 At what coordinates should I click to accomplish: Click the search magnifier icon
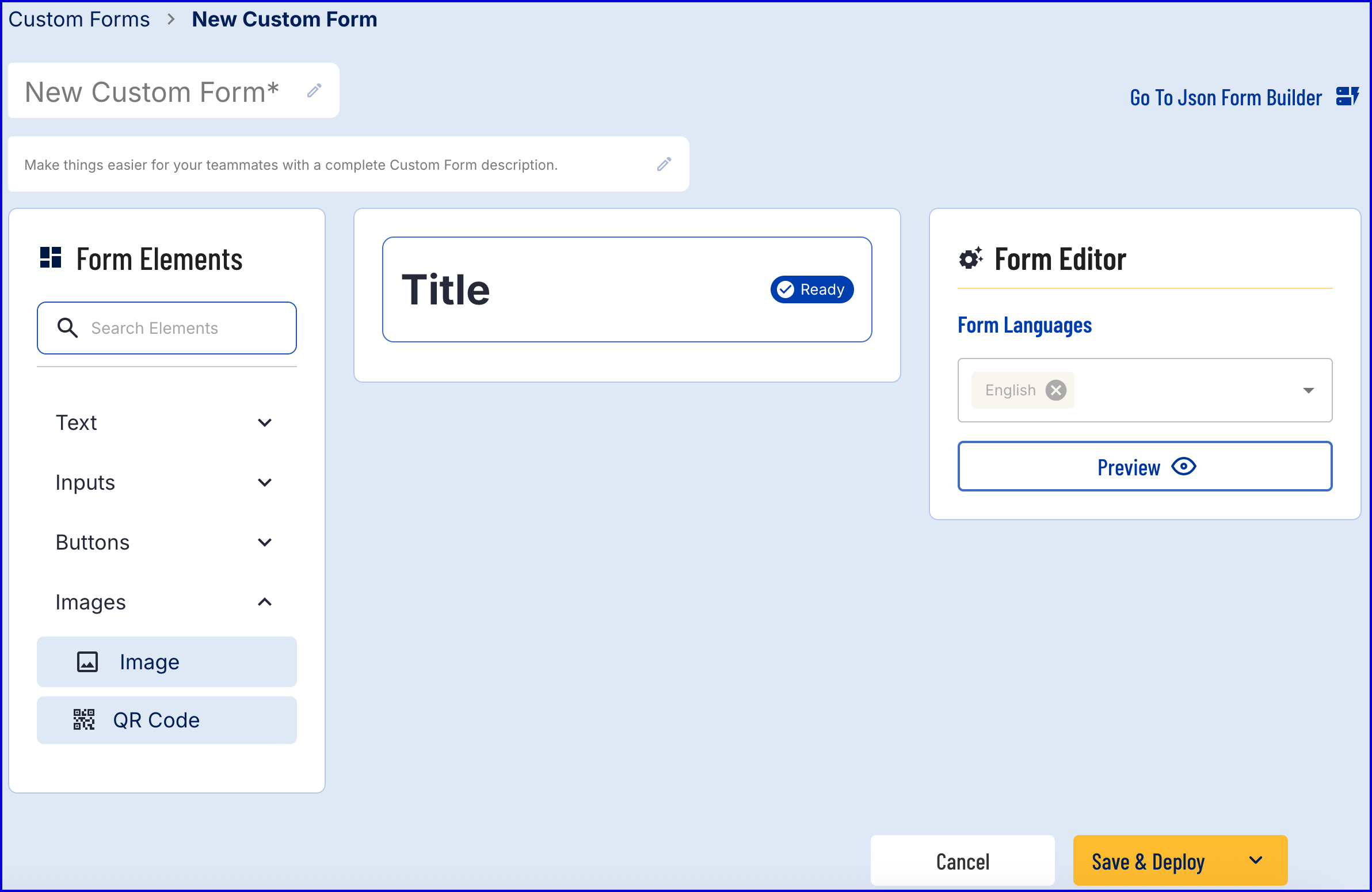pos(67,327)
